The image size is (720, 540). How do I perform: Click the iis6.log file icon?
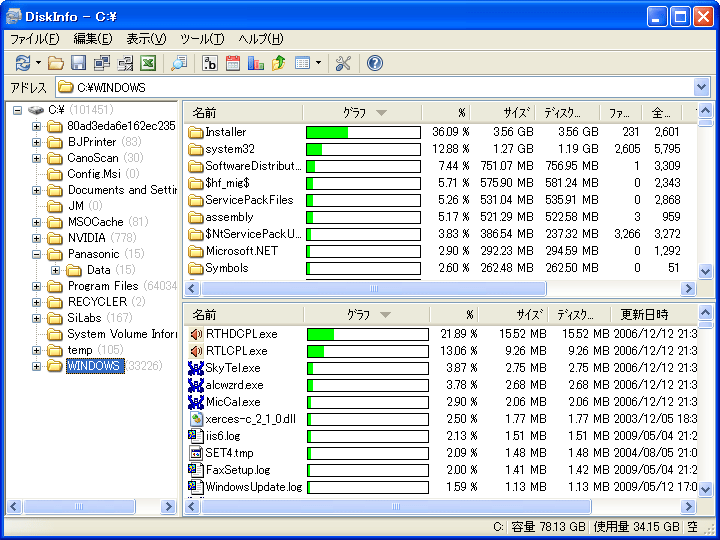click(x=196, y=436)
